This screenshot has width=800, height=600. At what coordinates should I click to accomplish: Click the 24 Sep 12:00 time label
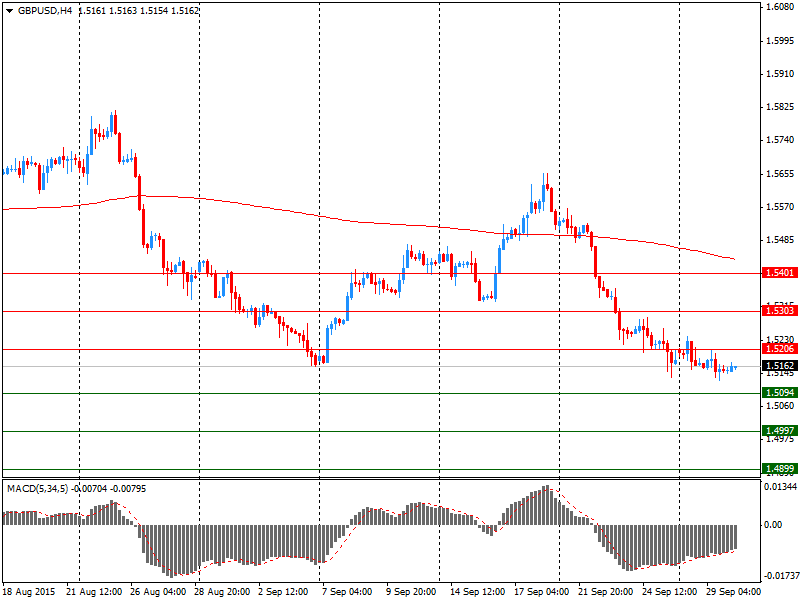coord(669,592)
